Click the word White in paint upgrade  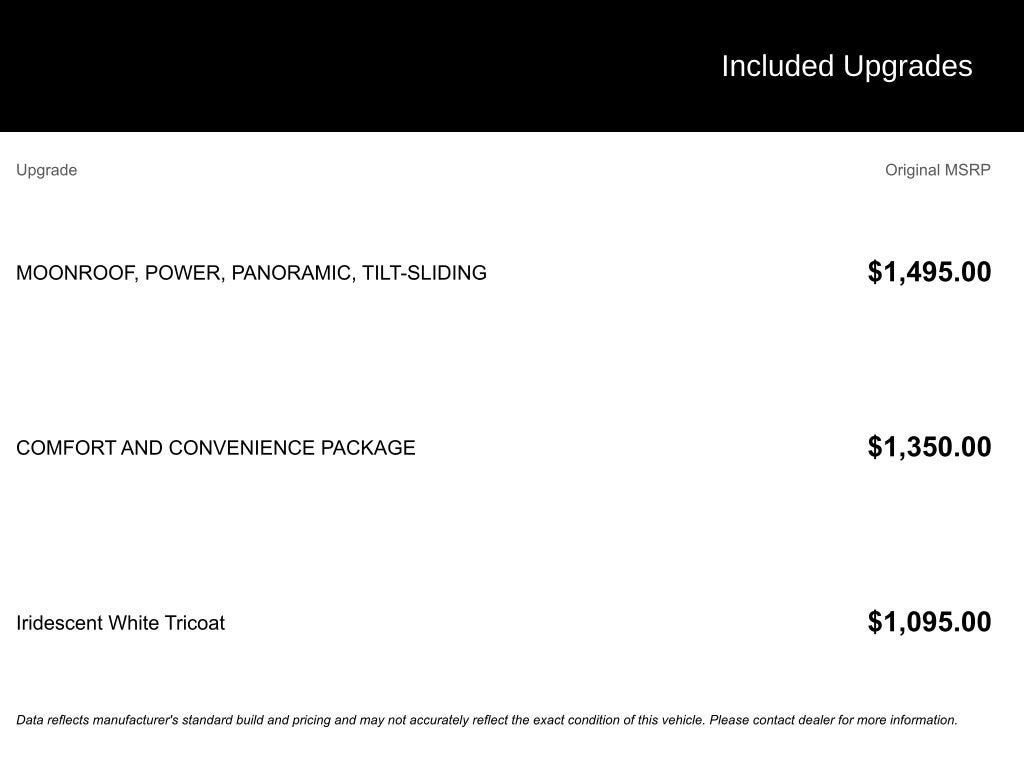[133, 623]
